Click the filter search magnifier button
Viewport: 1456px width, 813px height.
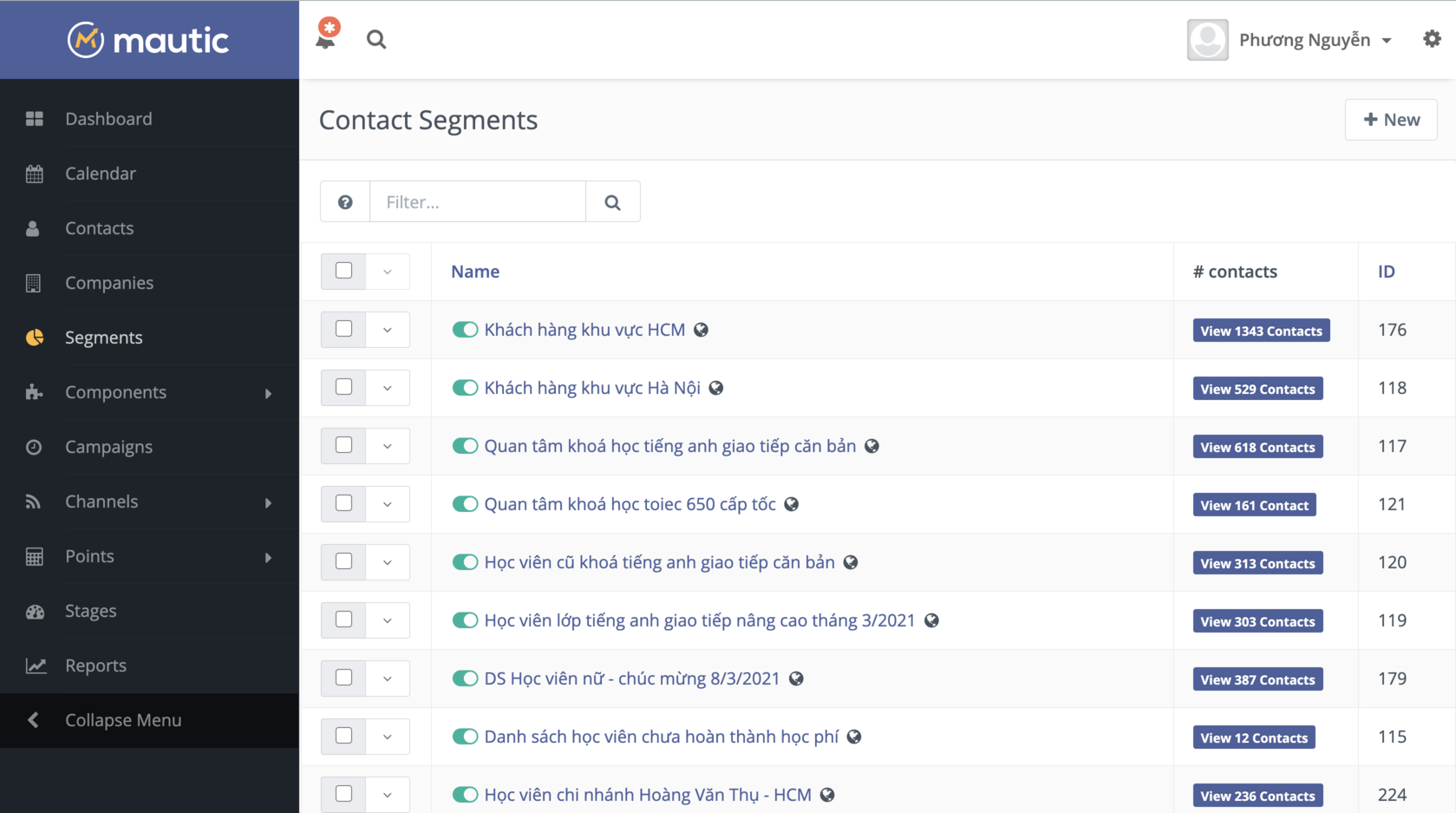click(612, 202)
